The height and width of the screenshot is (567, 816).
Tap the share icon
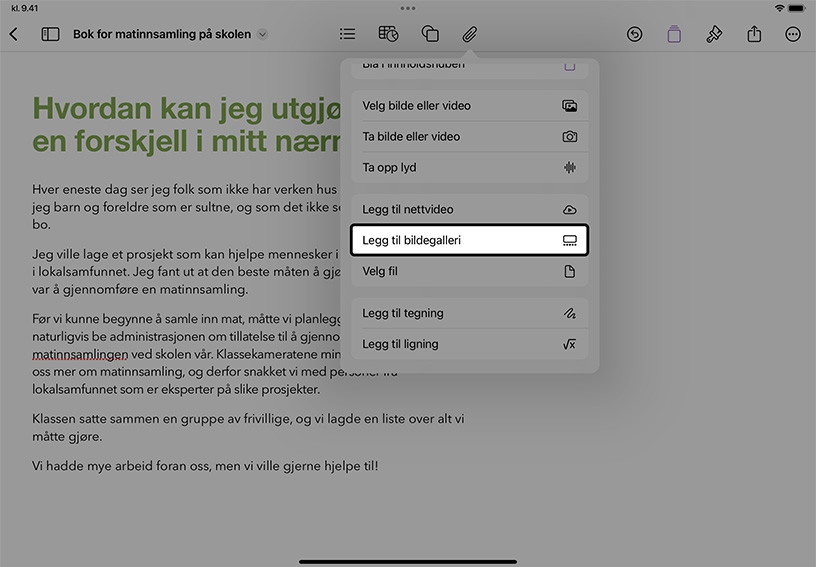click(x=754, y=34)
